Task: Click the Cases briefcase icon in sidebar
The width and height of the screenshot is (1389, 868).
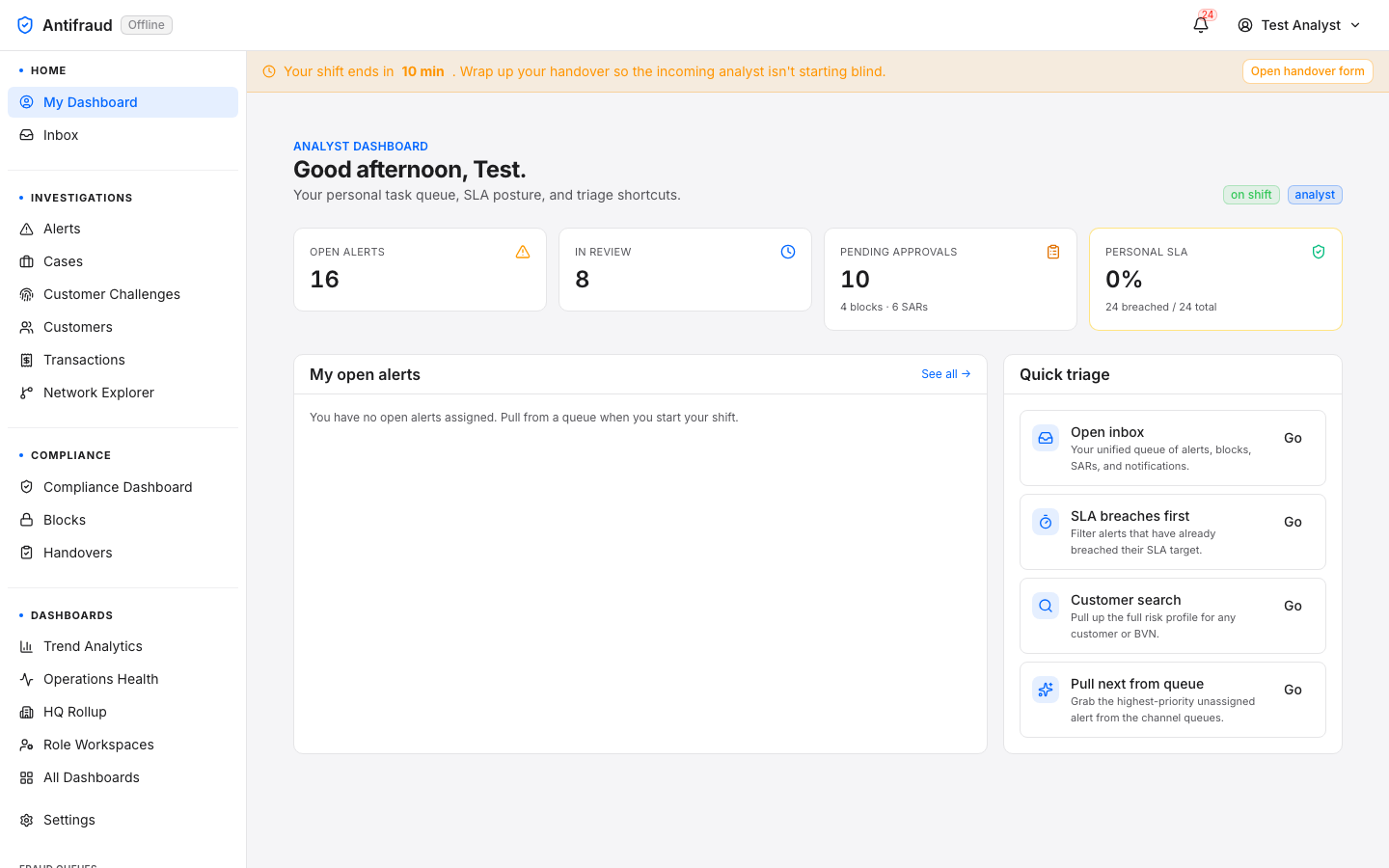Action: coord(27,261)
